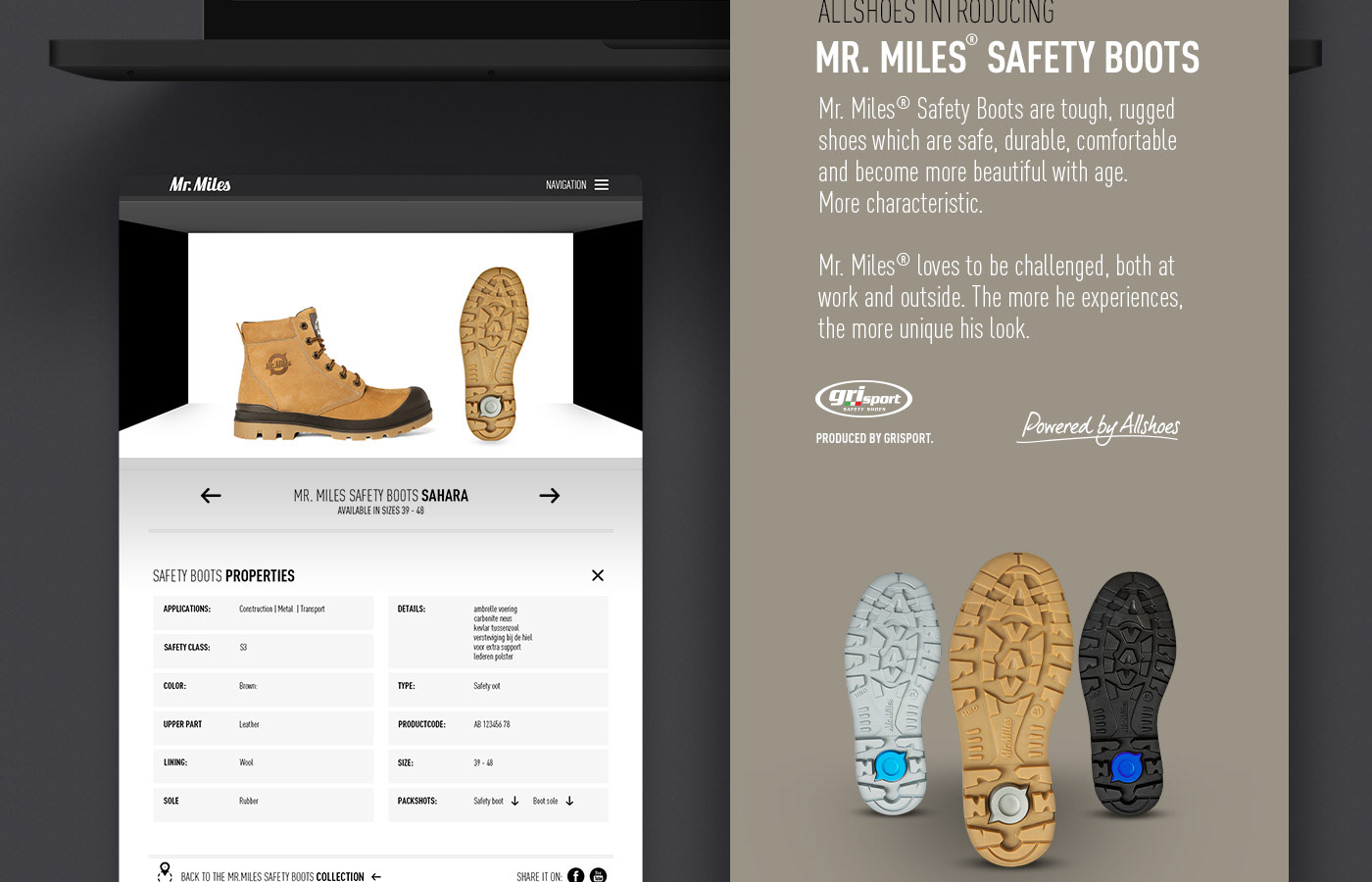Open Back to the Mr.Miles Safety Boots Collection link
The width and height of the screenshot is (1372, 882).
pos(272,877)
